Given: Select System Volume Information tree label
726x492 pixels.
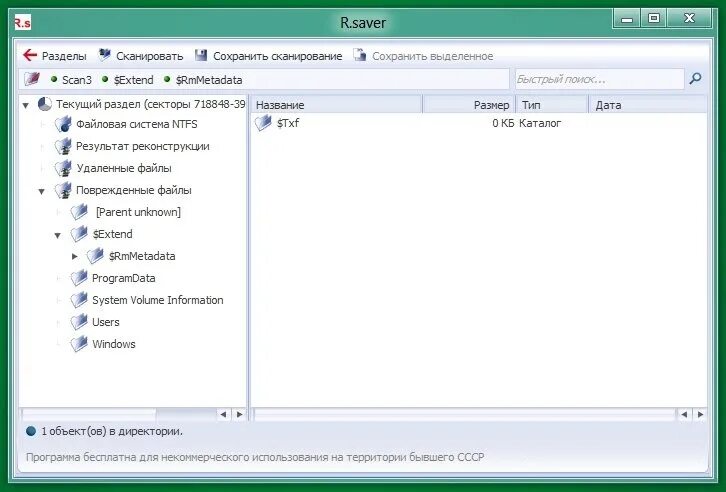Looking at the screenshot, I should pos(157,300).
